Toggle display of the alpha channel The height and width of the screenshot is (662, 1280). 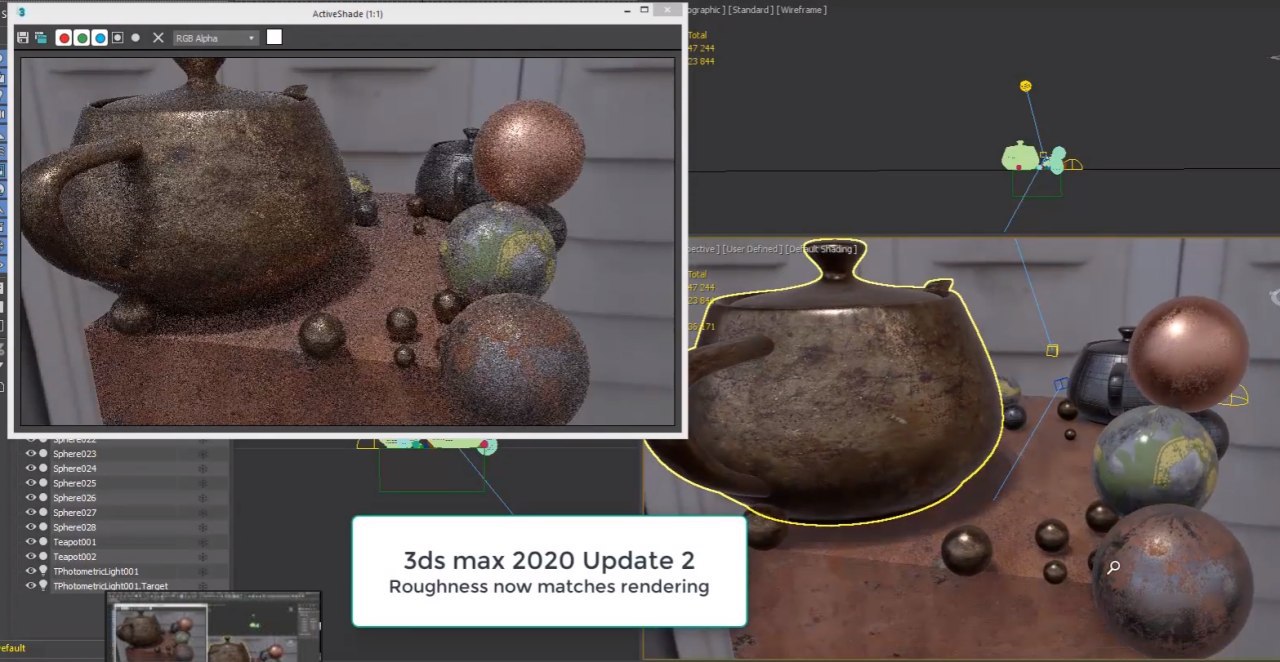[118, 38]
